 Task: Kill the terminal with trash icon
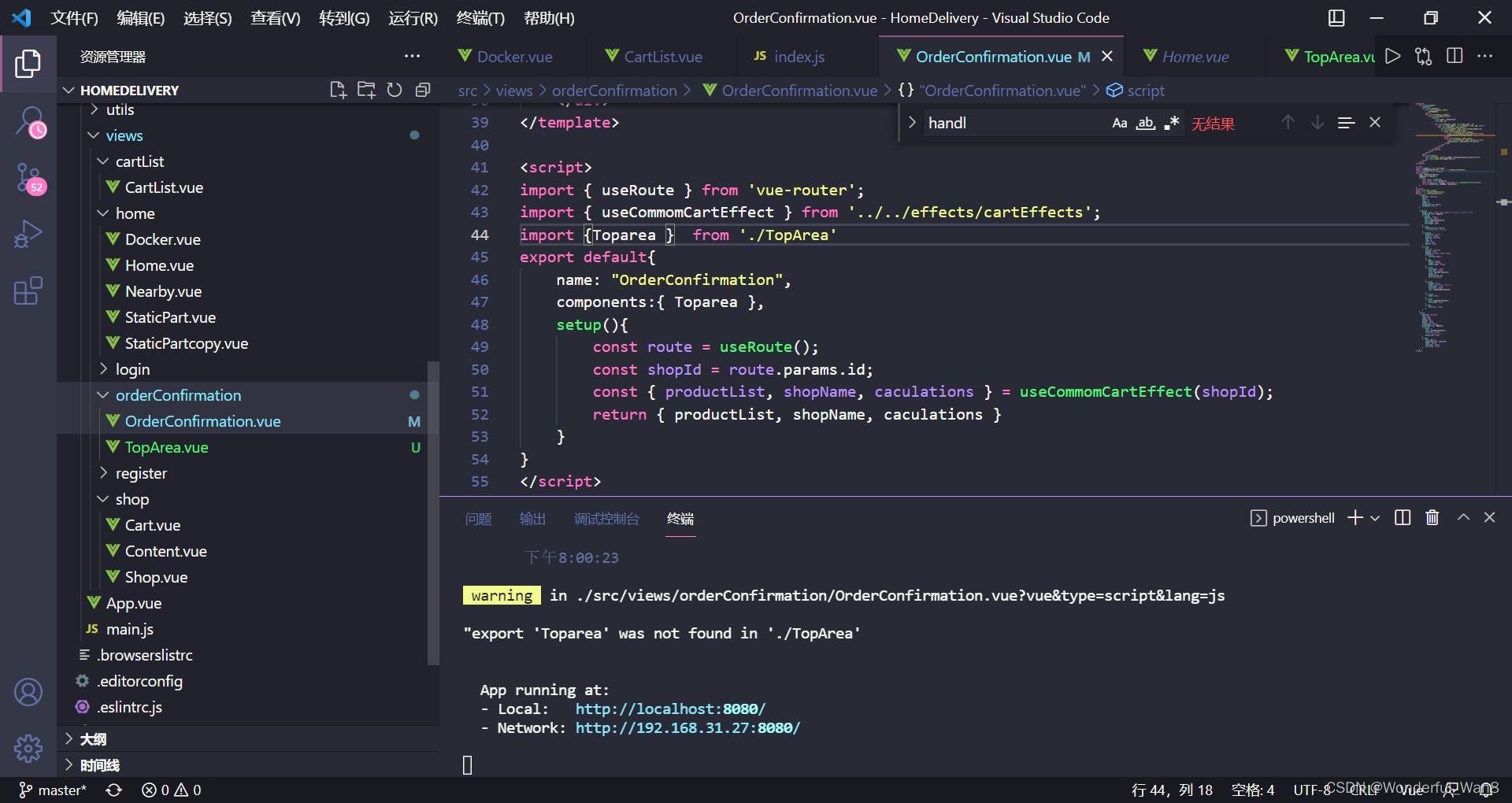pyautogui.click(x=1432, y=517)
